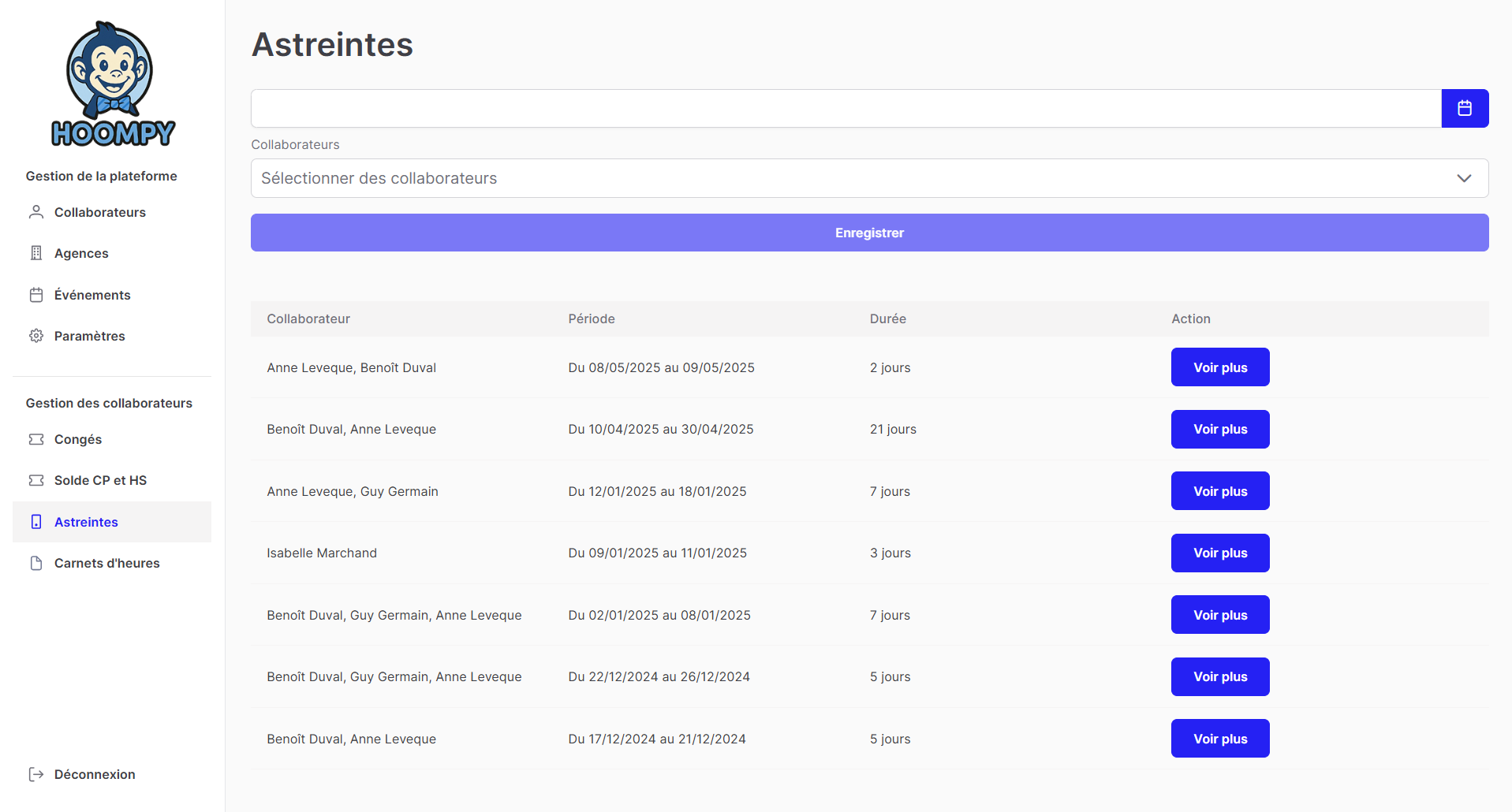The width and height of the screenshot is (1512, 812).
Task: Click Voir plus for 21 jours astreinte
Action: click(x=1219, y=429)
